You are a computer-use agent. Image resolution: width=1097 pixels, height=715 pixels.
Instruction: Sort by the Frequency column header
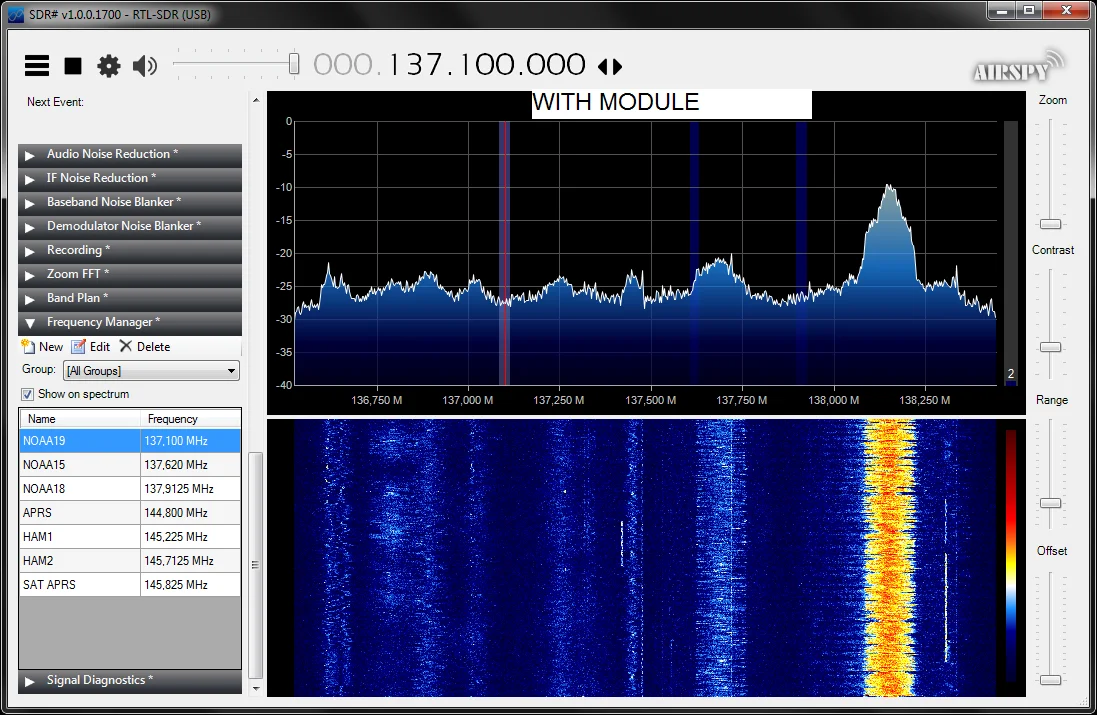pos(190,418)
